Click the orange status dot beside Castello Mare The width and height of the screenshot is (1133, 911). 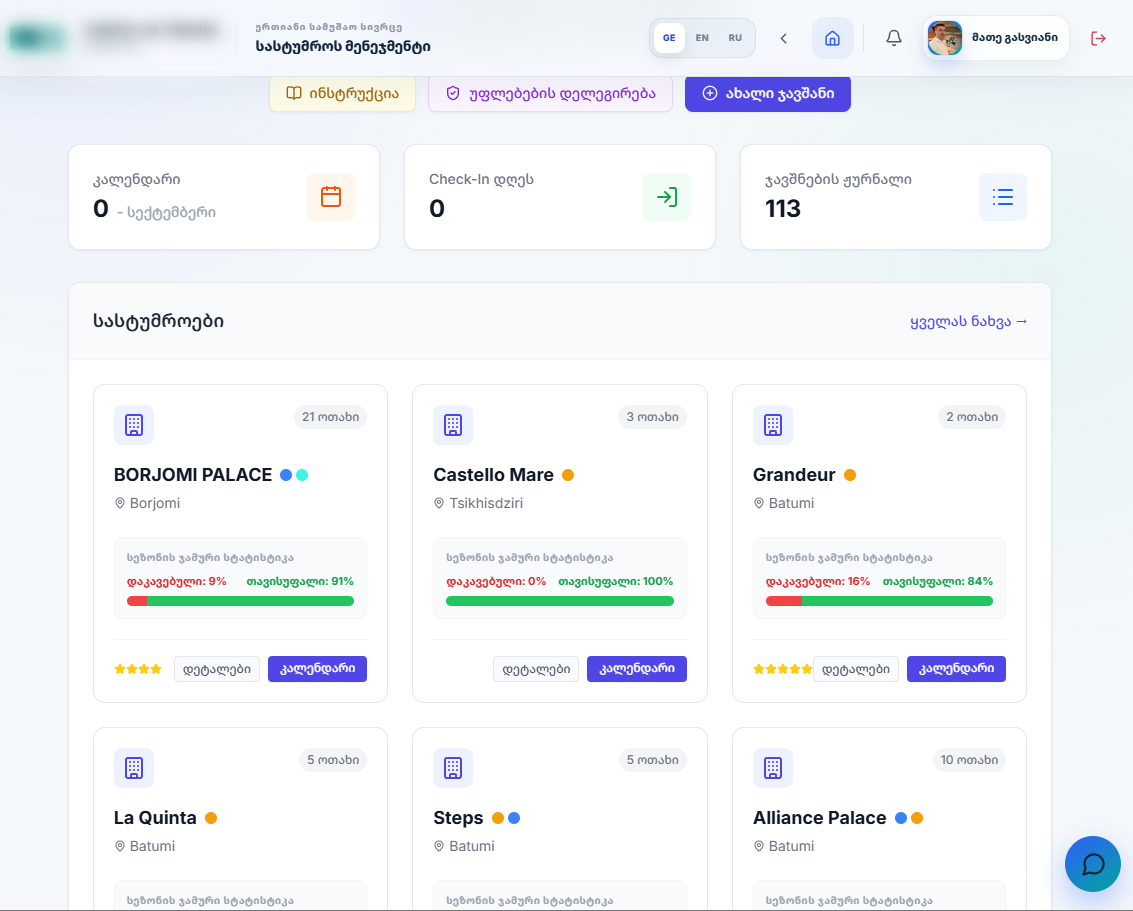click(x=568, y=475)
